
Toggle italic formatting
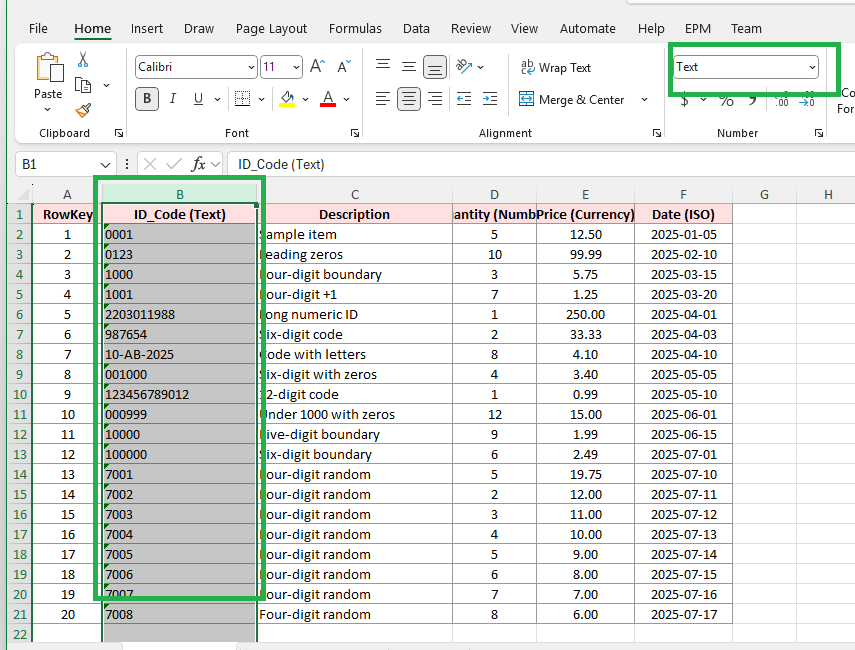point(173,97)
